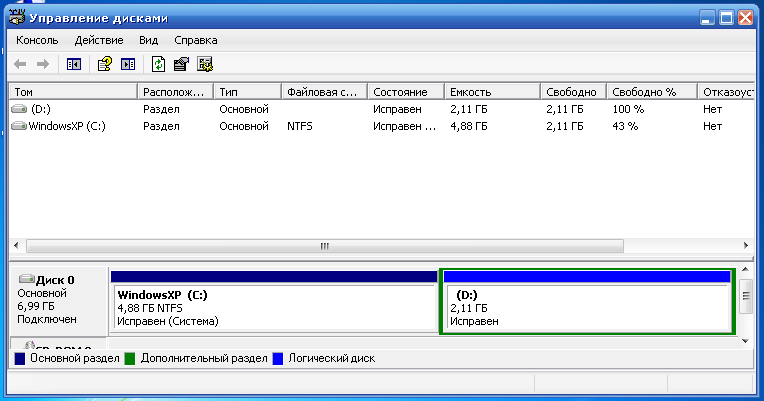Viewport: 764px width, 401px height.
Task: Click the NTFS file system cell
Action: coord(300,126)
